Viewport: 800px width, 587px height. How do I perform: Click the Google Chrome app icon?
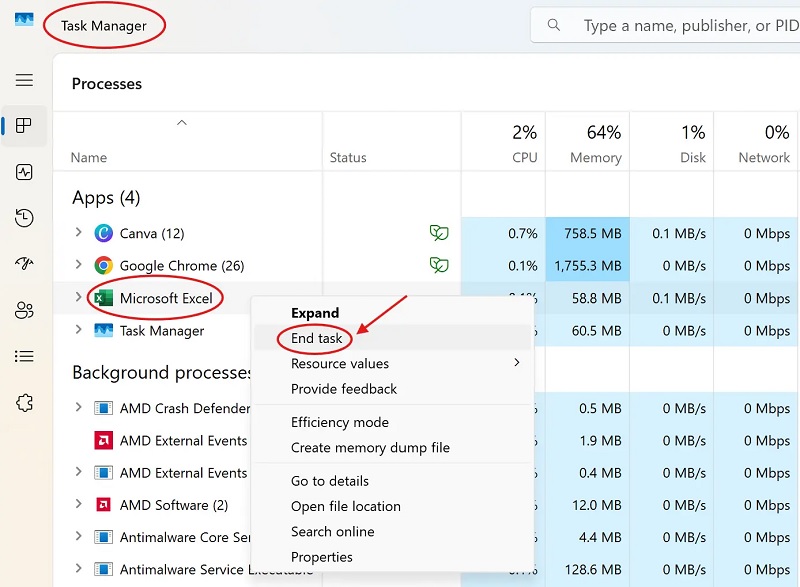pos(104,265)
